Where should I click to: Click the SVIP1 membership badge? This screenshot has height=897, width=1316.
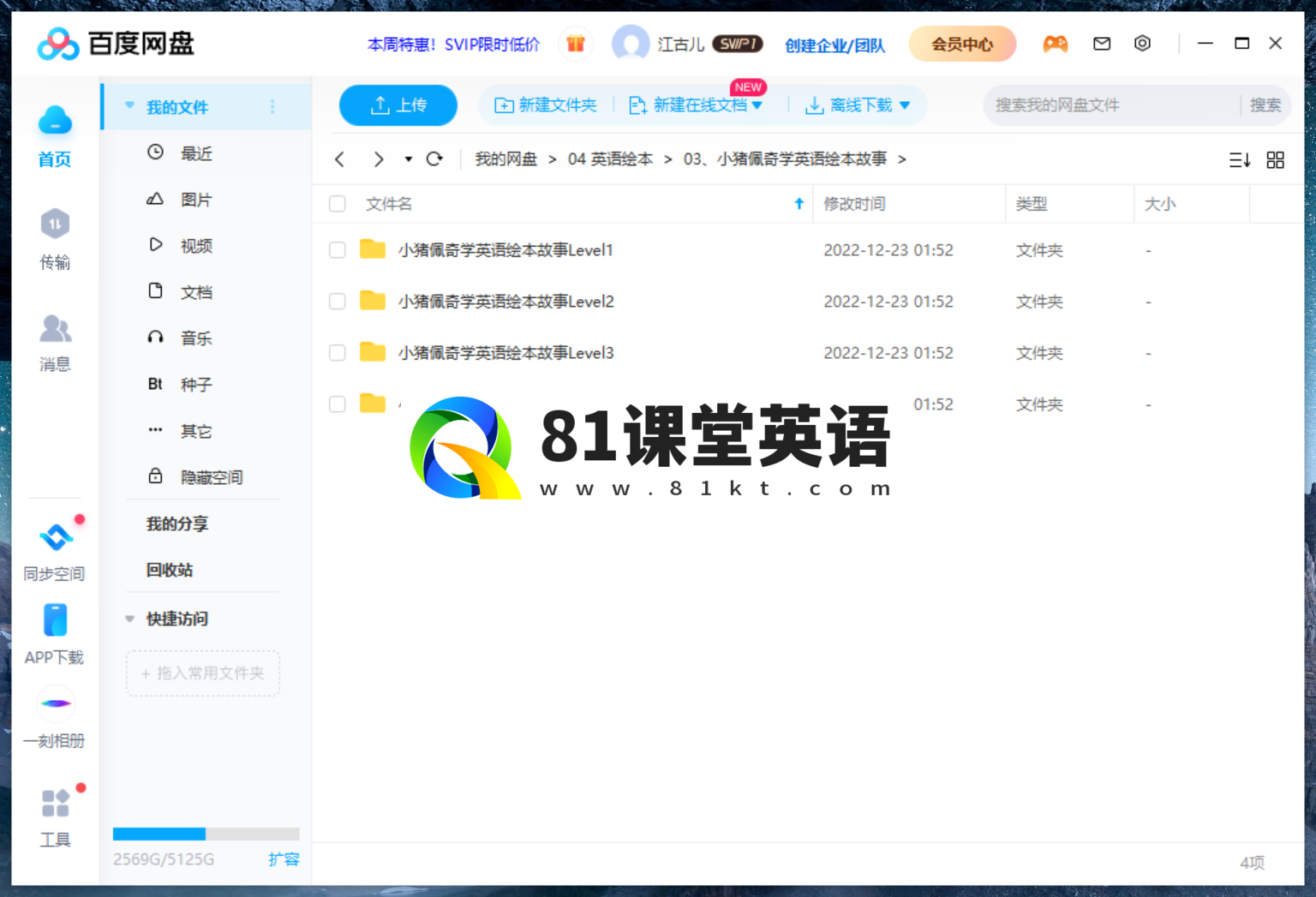coord(737,44)
